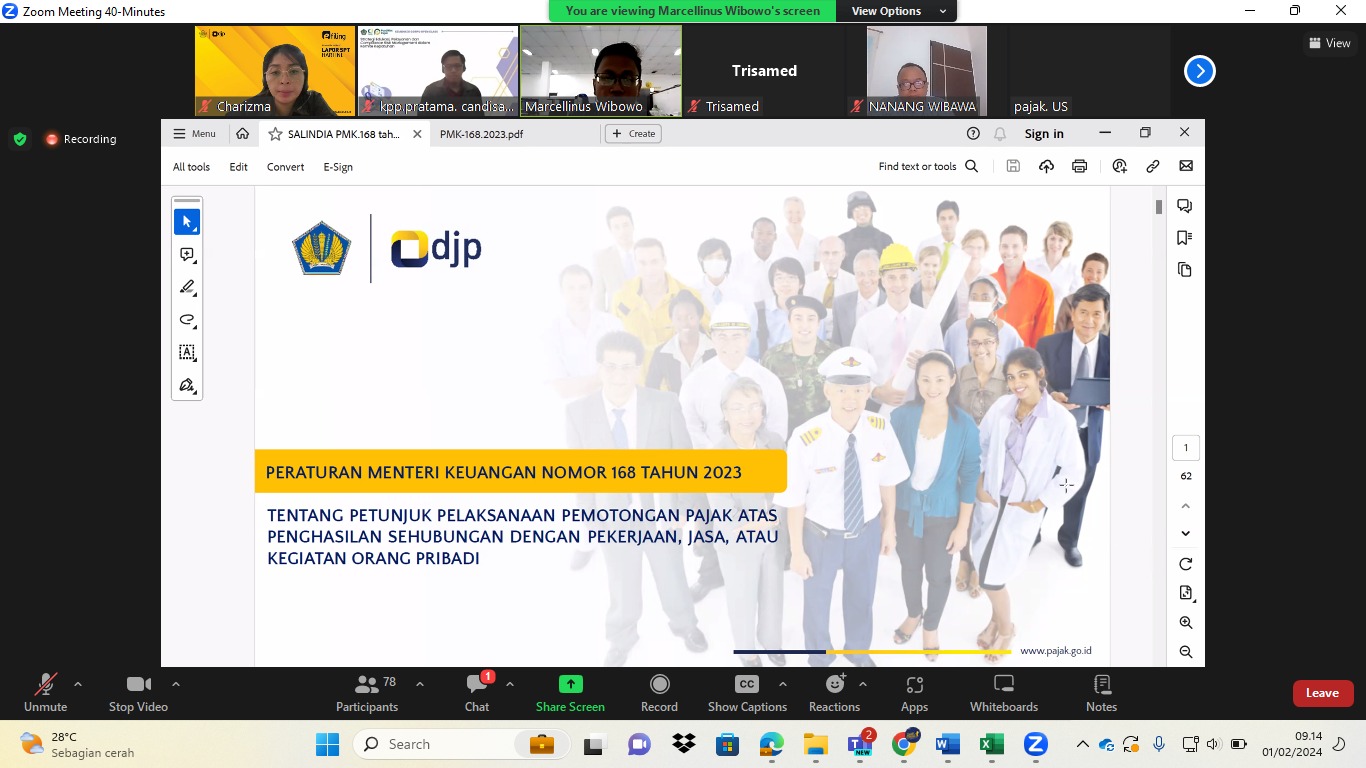
Task: Click the green encryption shield icon
Action: pyautogui.click(x=20, y=139)
